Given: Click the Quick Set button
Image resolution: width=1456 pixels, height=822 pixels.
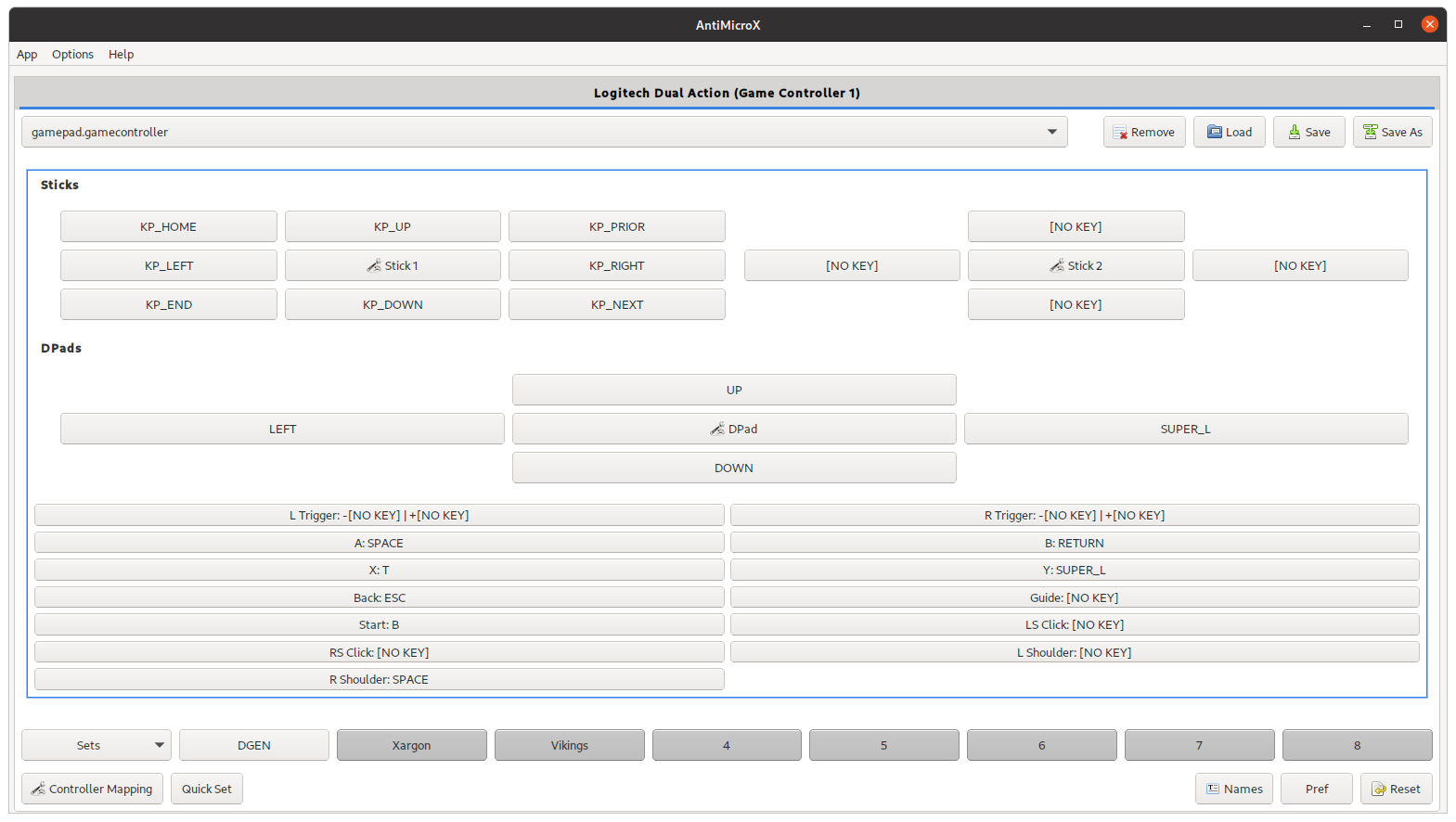Looking at the screenshot, I should 207,789.
